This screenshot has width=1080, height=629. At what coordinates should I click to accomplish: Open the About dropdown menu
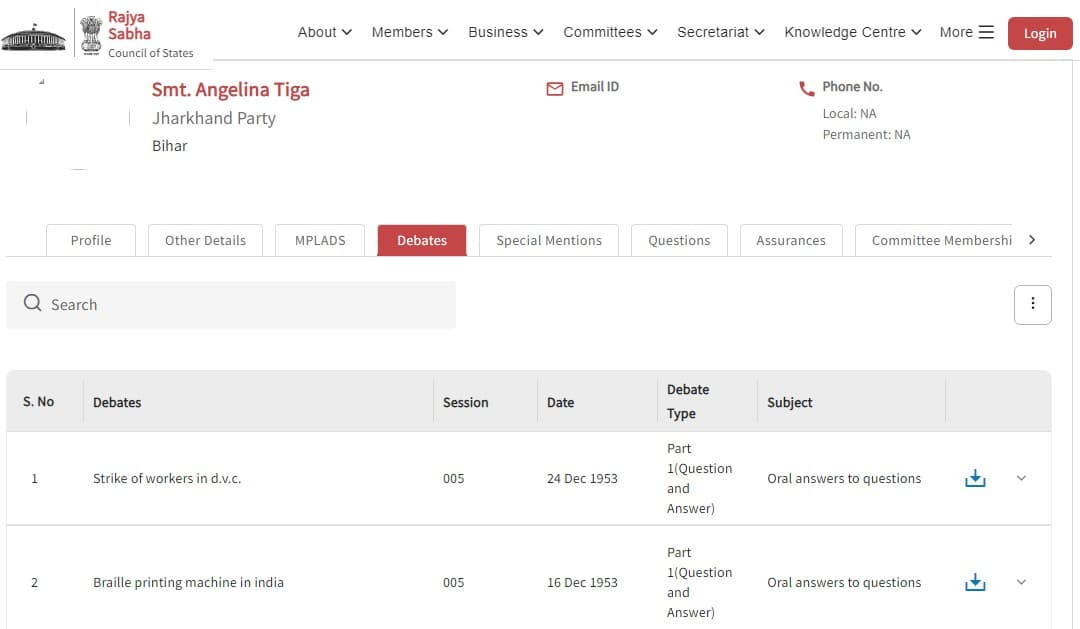click(x=324, y=32)
